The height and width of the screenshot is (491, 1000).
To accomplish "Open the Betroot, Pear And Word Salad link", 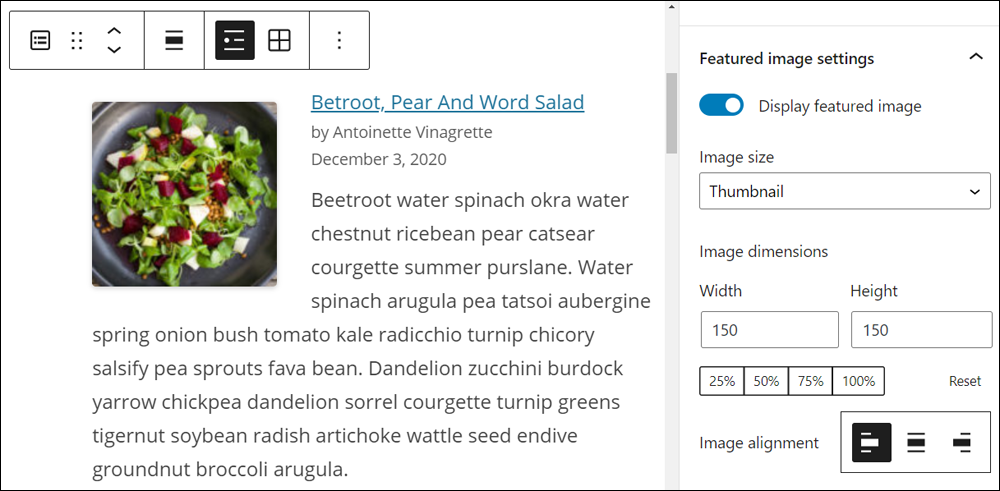I will [448, 102].
